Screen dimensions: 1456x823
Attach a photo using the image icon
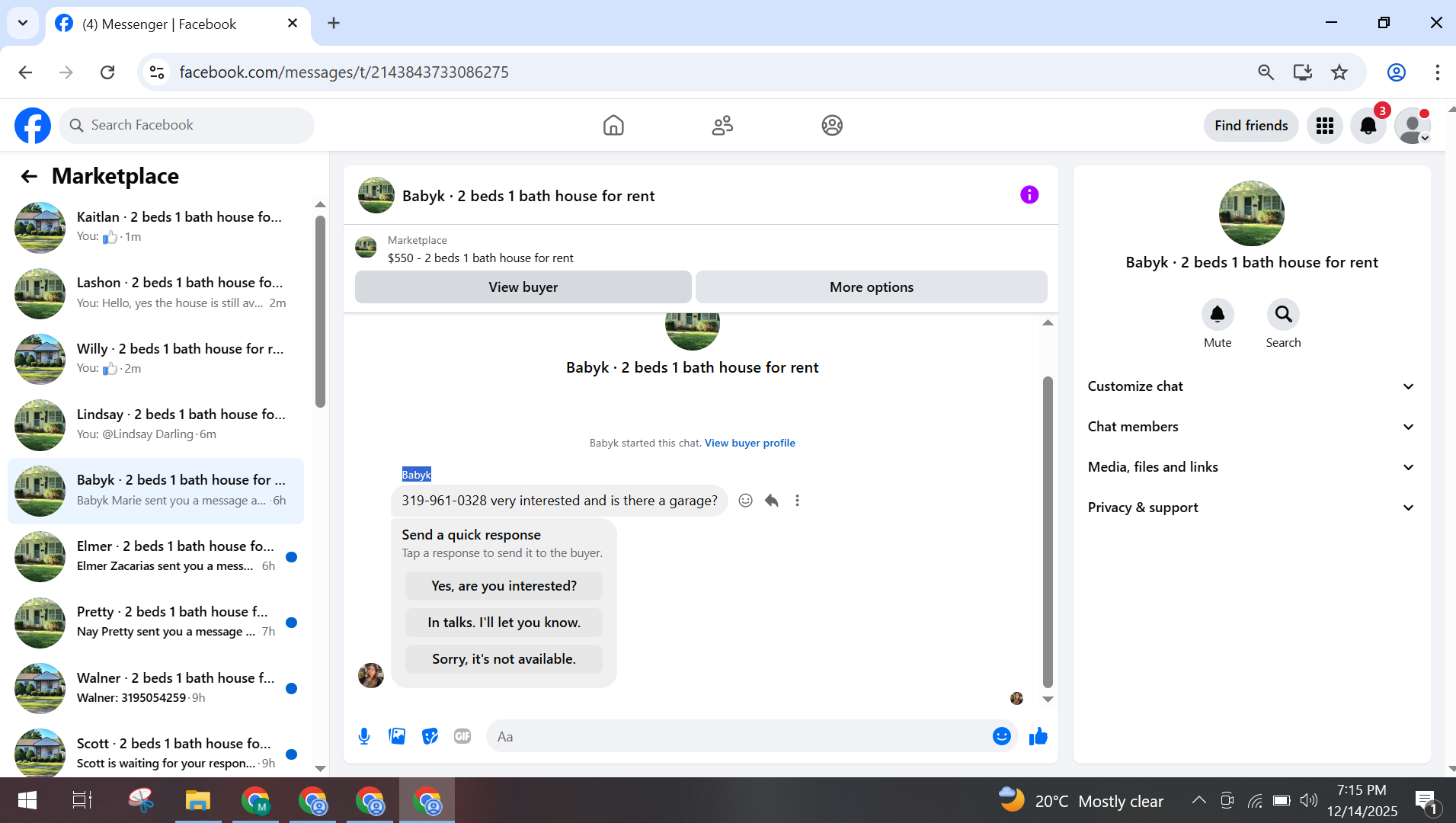click(397, 736)
